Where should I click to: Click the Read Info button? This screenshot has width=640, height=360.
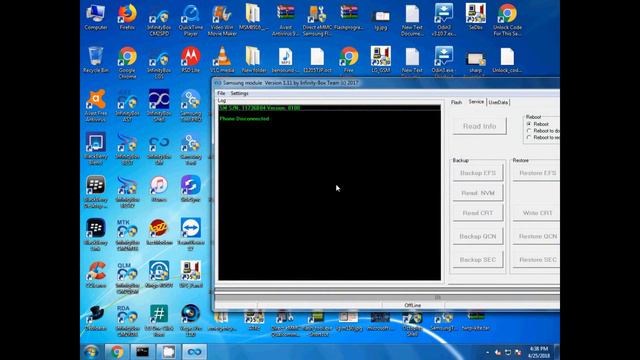point(480,126)
